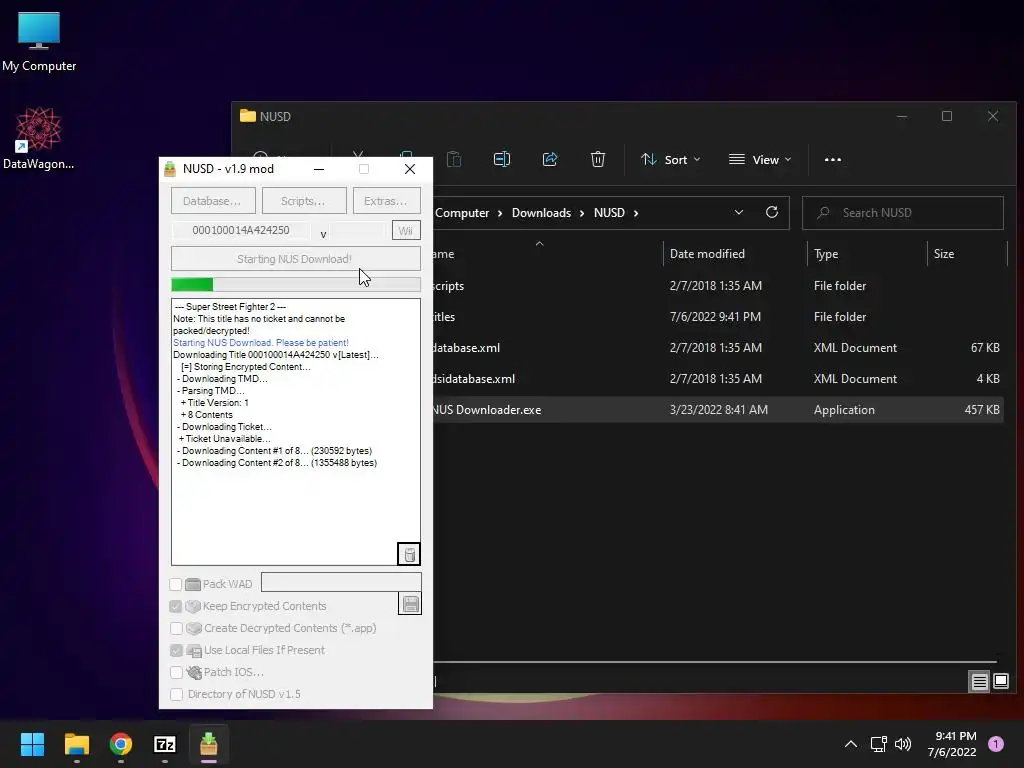Screen dimensions: 1024x768
Task: Click the save disk icon in NUSD
Action: 410,604
